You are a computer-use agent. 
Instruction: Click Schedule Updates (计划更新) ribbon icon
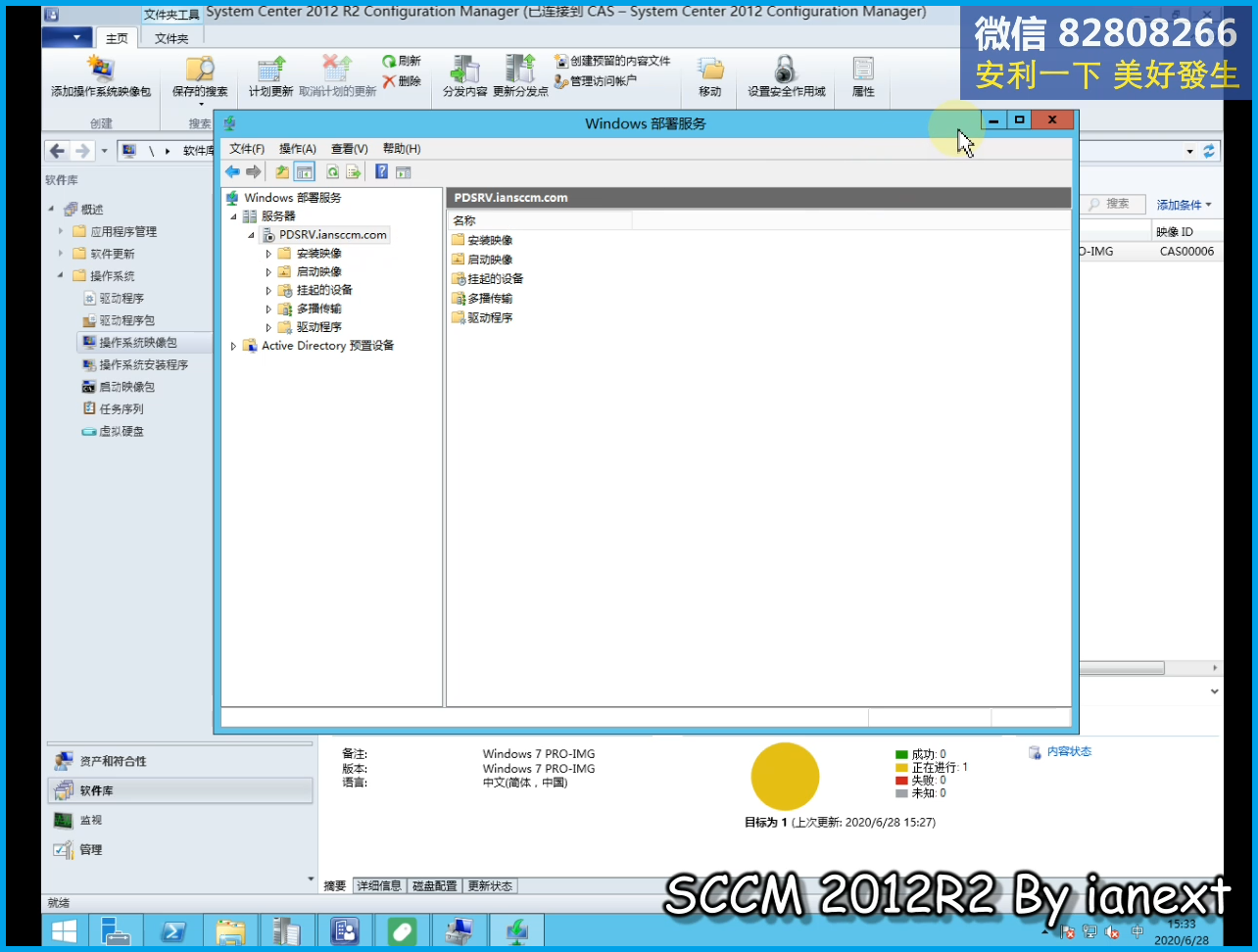(x=270, y=76)
